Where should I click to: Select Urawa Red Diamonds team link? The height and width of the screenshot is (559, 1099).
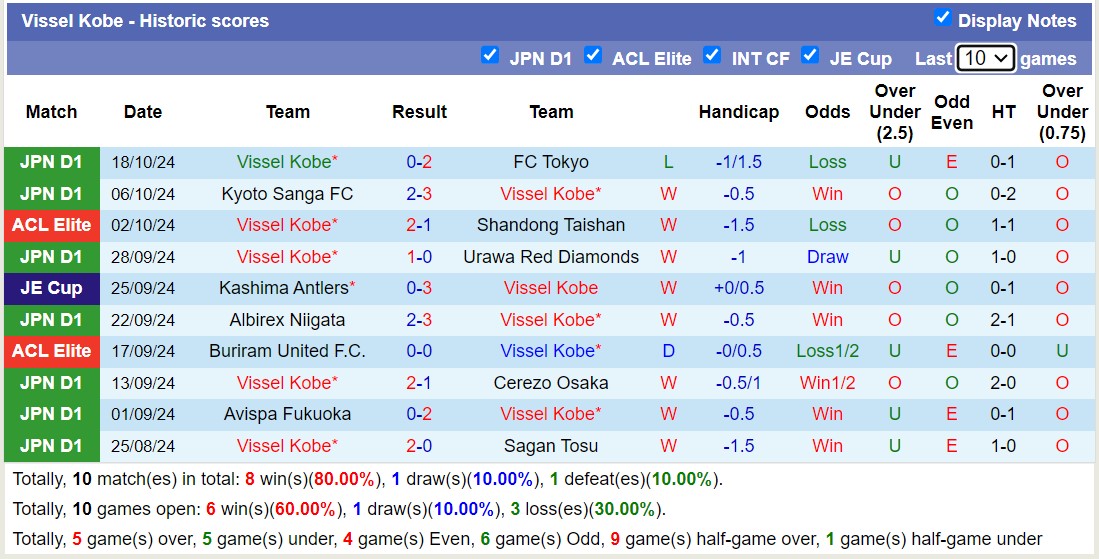[551, 257]
